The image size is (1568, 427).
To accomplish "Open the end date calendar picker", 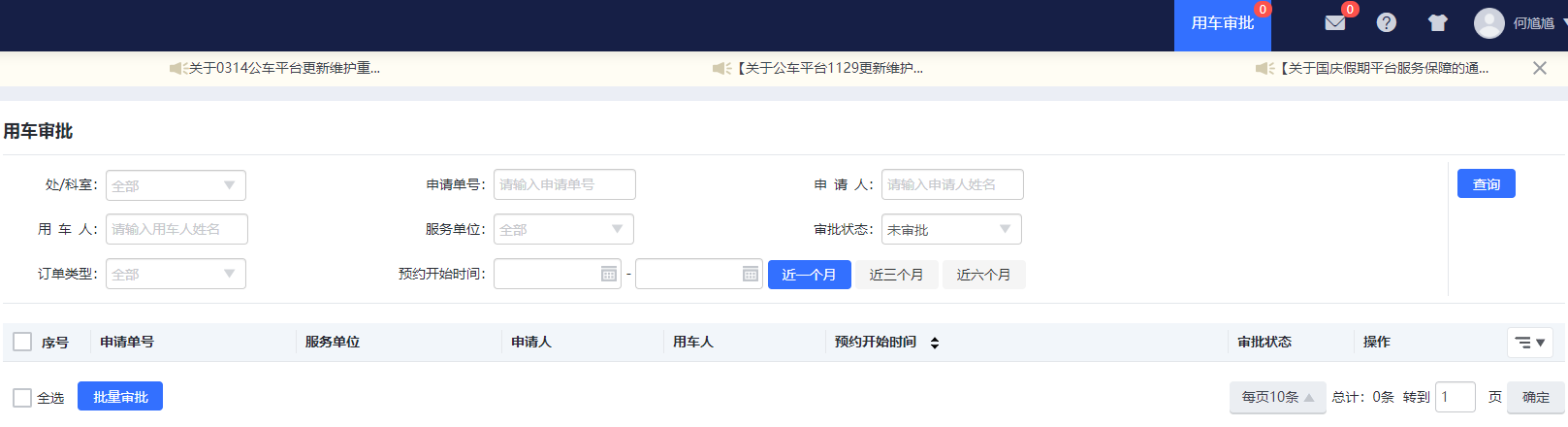I will (x=750, y=275).
